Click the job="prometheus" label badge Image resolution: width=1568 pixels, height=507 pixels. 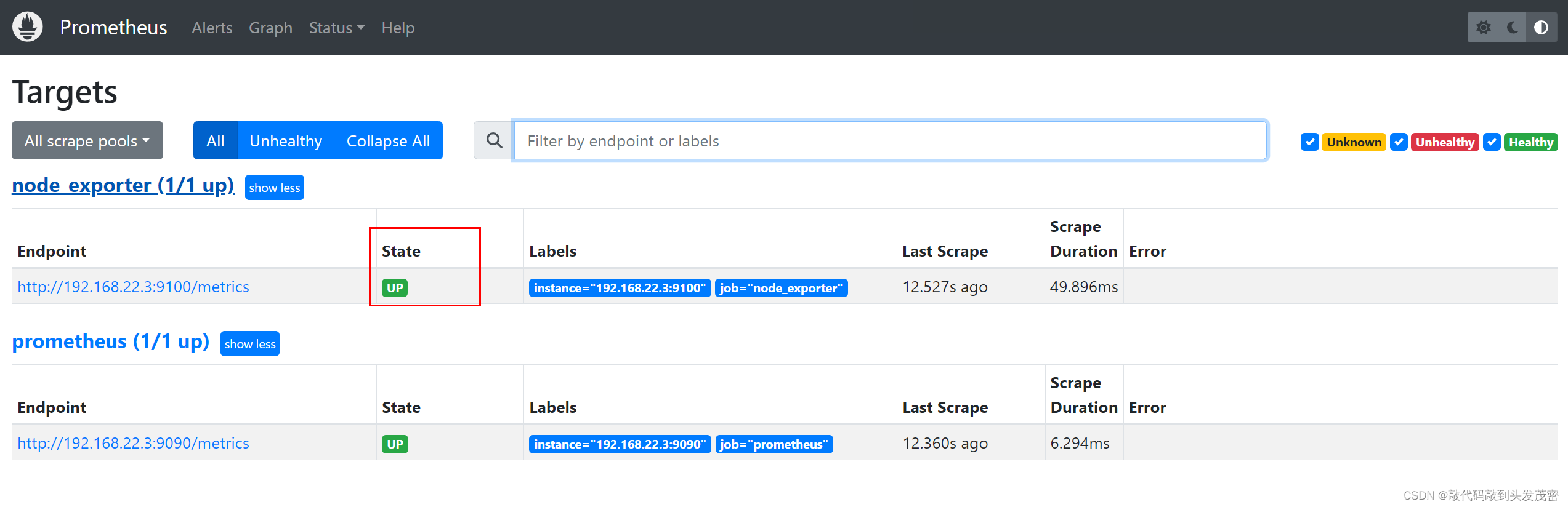pyautogui.click(x=774, y=444)
